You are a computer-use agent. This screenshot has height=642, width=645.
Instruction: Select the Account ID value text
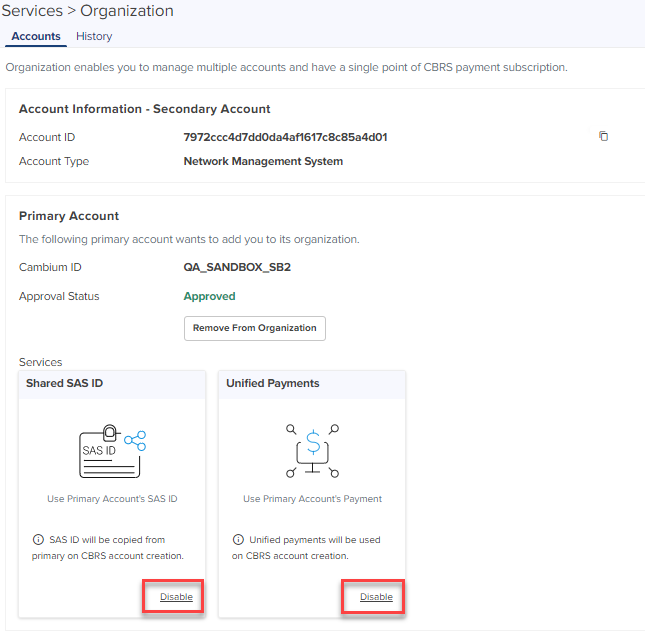pyautogui.click(x=285, y=137)
